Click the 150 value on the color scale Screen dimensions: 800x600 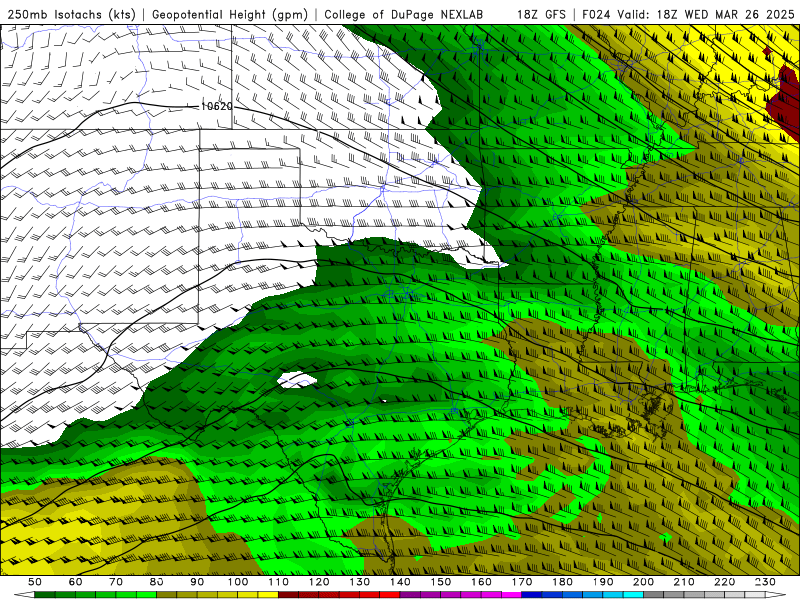tap(441, 582)
